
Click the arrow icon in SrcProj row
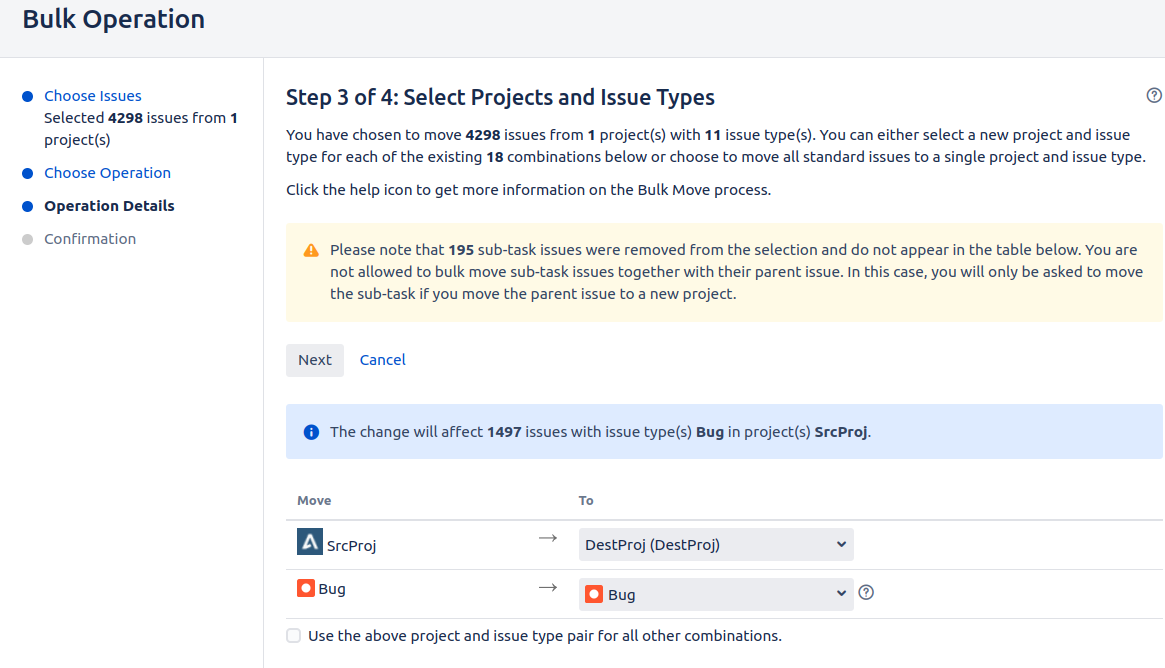tap(547, 539)
